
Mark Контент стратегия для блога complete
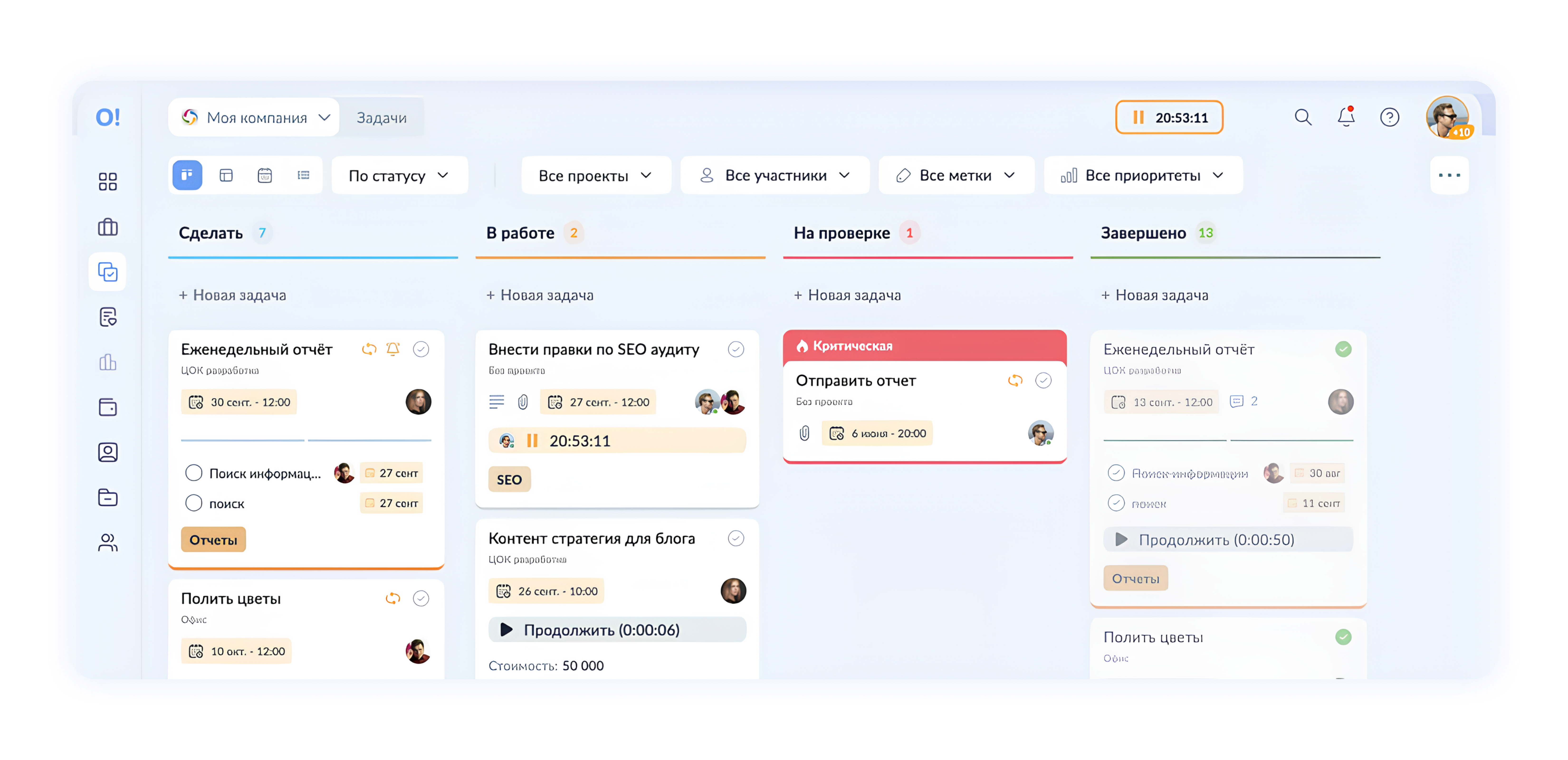(736, 538)
